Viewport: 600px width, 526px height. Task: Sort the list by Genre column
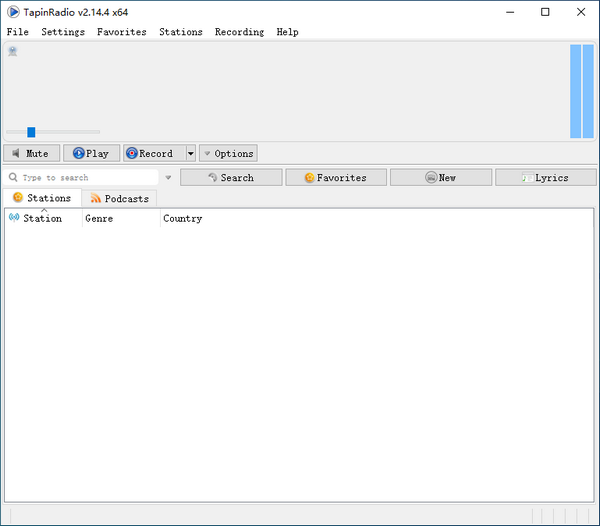[120, 218]
